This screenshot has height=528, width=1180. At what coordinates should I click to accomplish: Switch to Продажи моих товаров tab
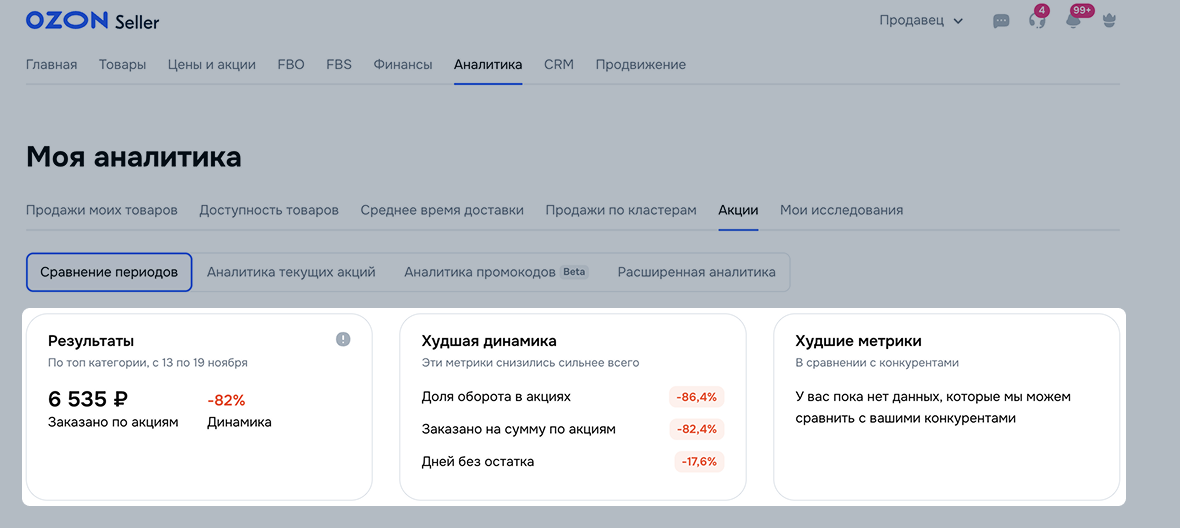[102, 210]
